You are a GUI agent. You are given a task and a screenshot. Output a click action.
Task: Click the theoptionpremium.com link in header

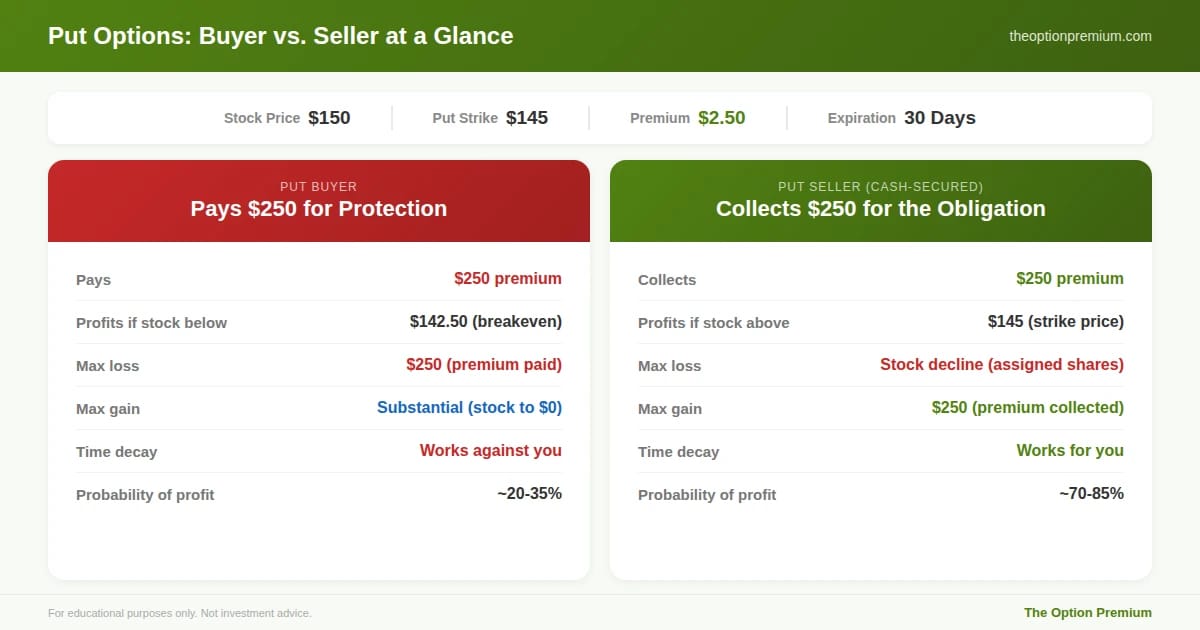[1080, 36]
